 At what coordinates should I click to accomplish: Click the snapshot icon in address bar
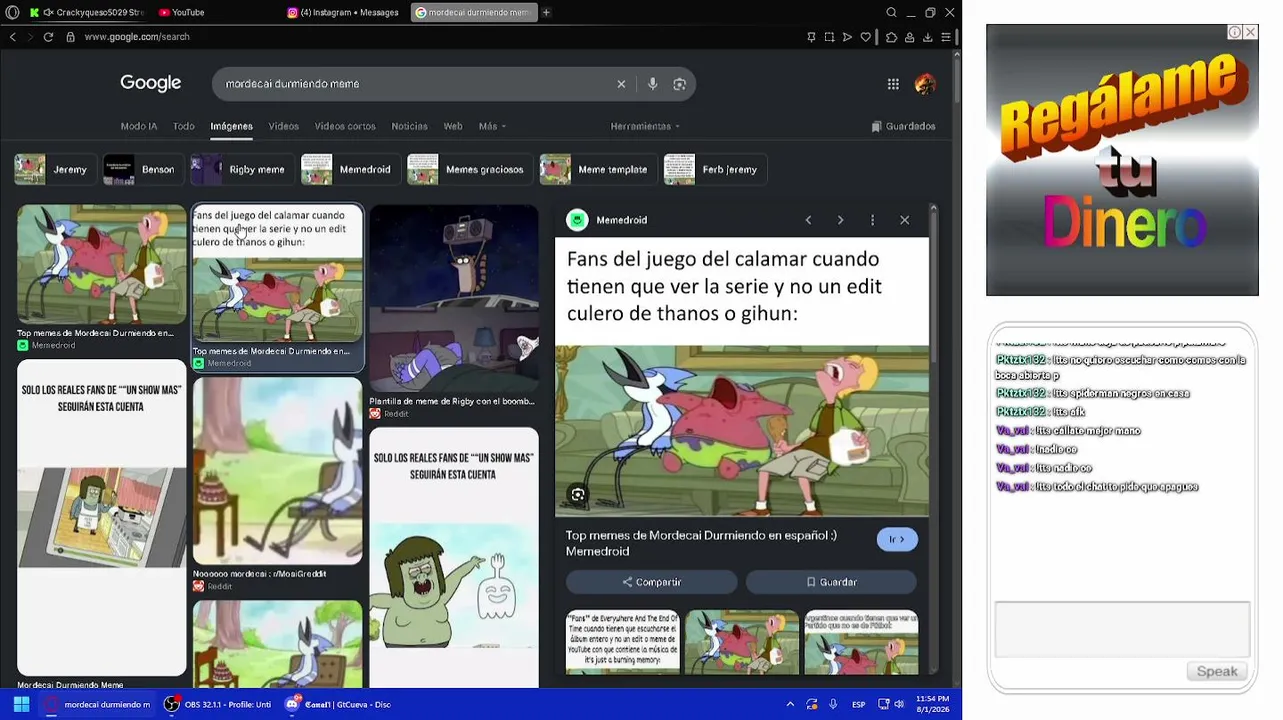pyautogui.click(x=829, y=37)
